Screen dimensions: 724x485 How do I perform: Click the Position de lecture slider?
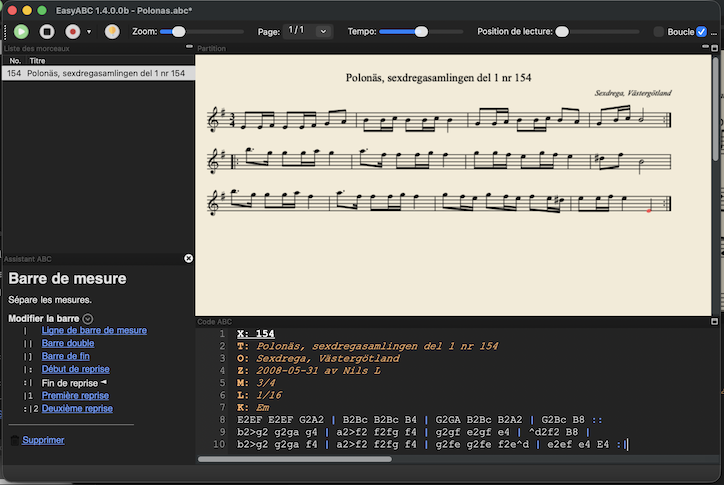coord(597,31)
